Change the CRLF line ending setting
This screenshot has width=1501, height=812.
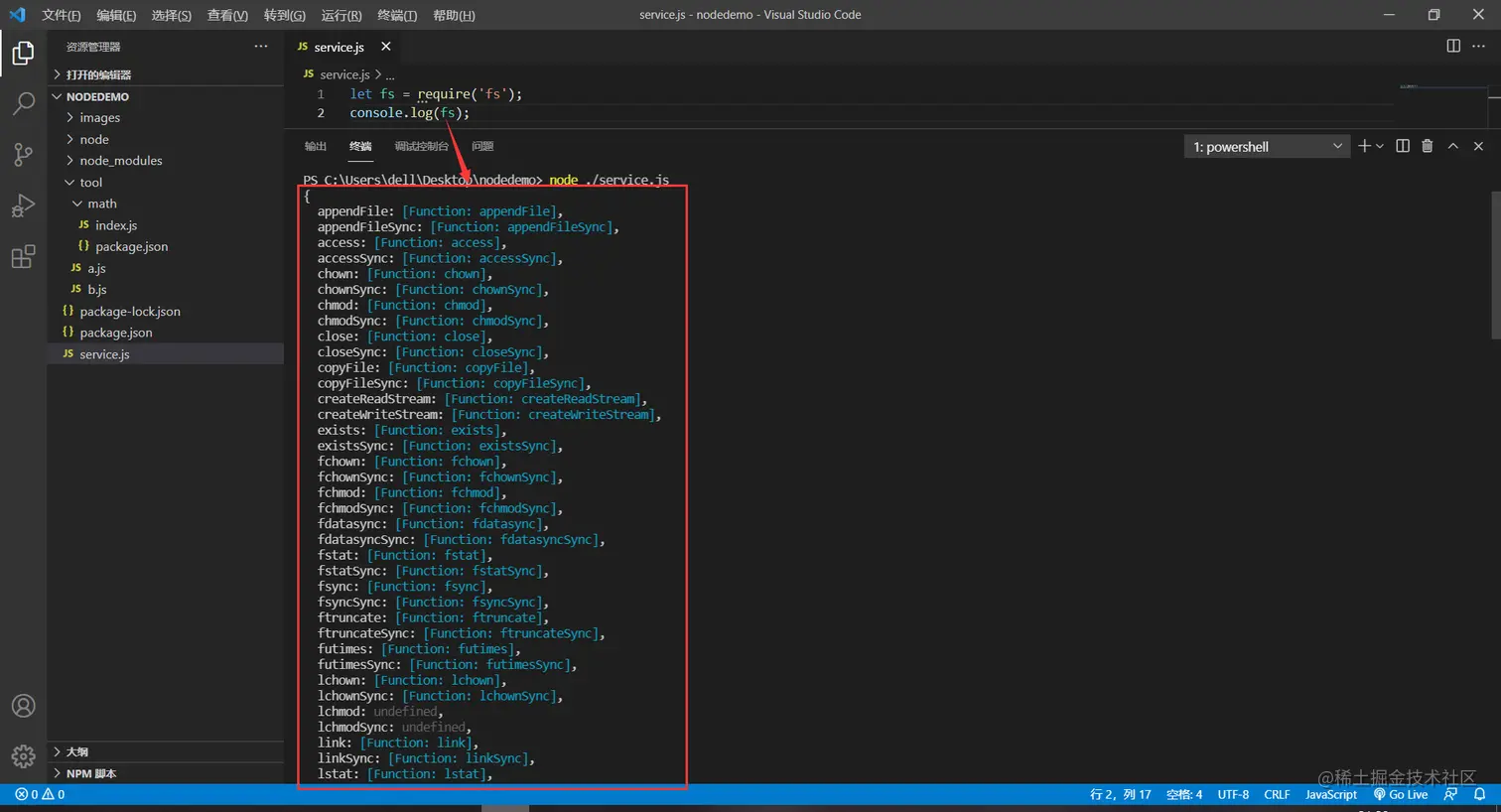(x=1277, y=794)
